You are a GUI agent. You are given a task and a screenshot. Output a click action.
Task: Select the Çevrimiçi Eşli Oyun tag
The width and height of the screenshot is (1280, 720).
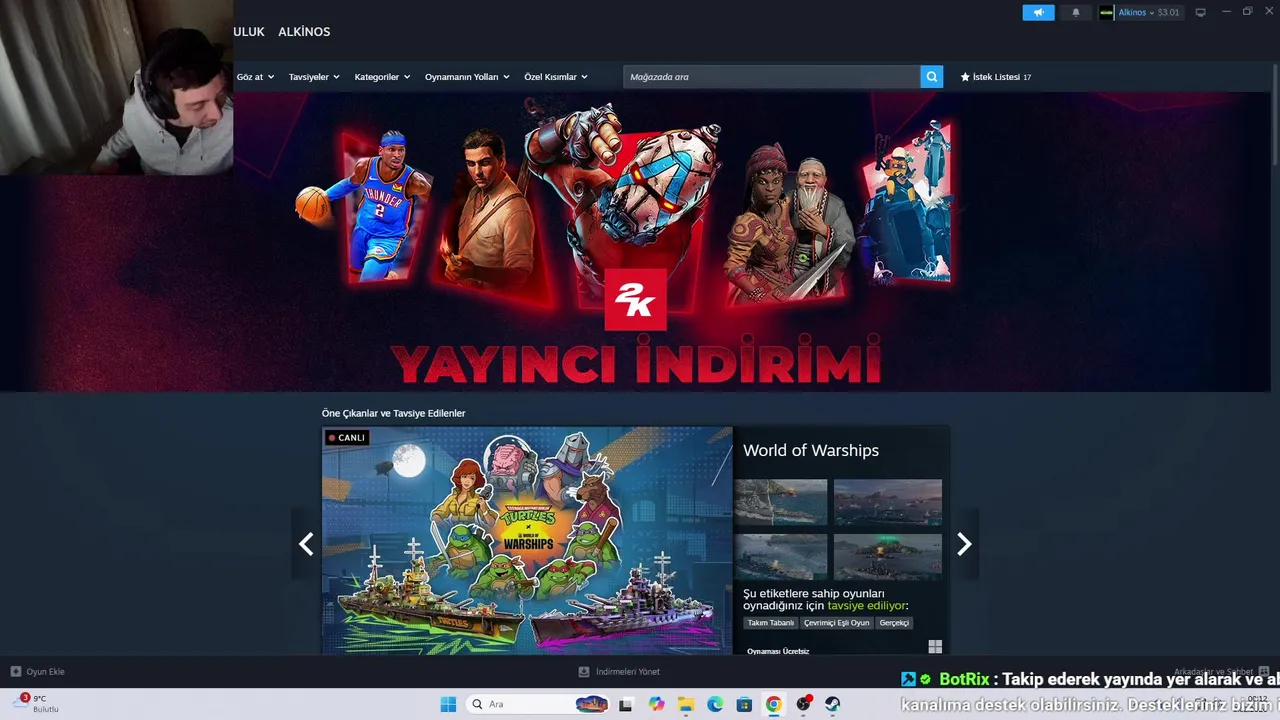(x=837, y=623)
